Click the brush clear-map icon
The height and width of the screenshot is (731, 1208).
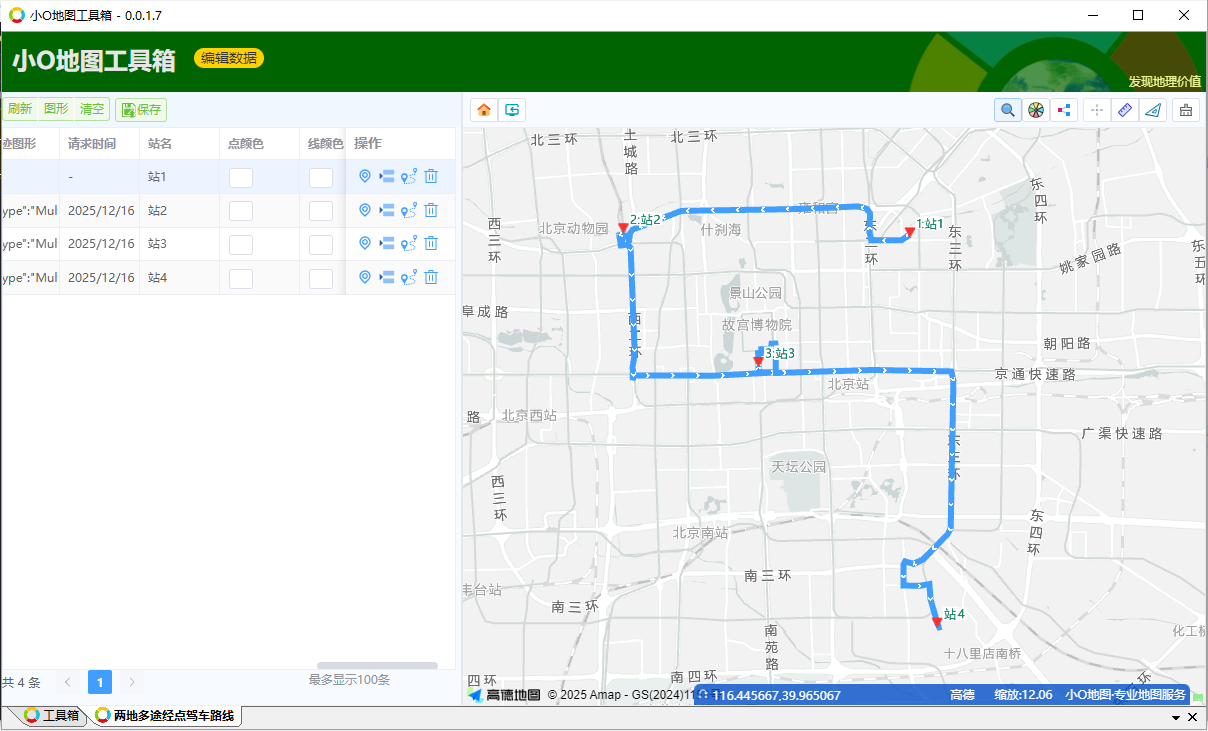1186,110
